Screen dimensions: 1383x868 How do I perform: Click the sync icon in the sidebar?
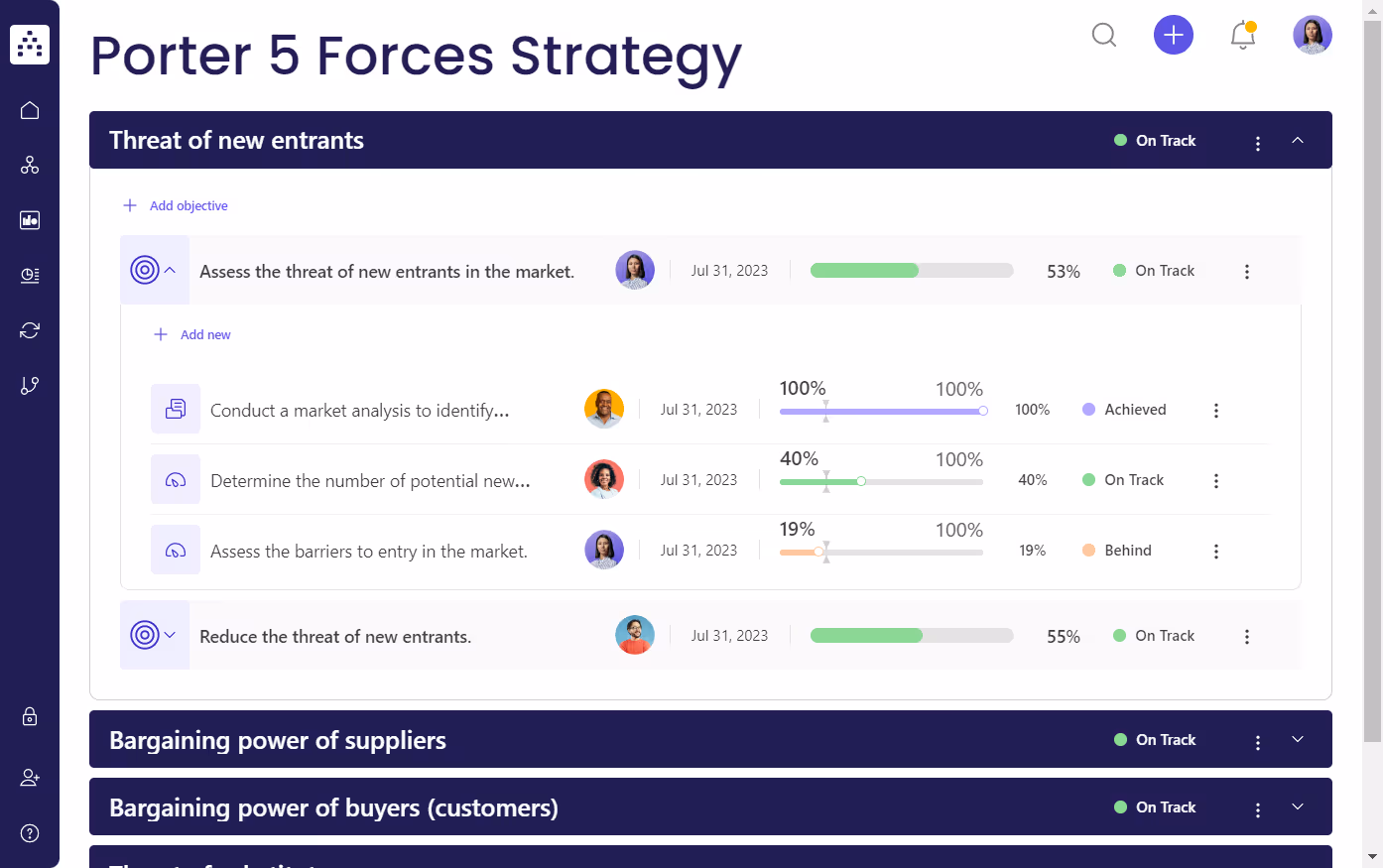[30, 329]
